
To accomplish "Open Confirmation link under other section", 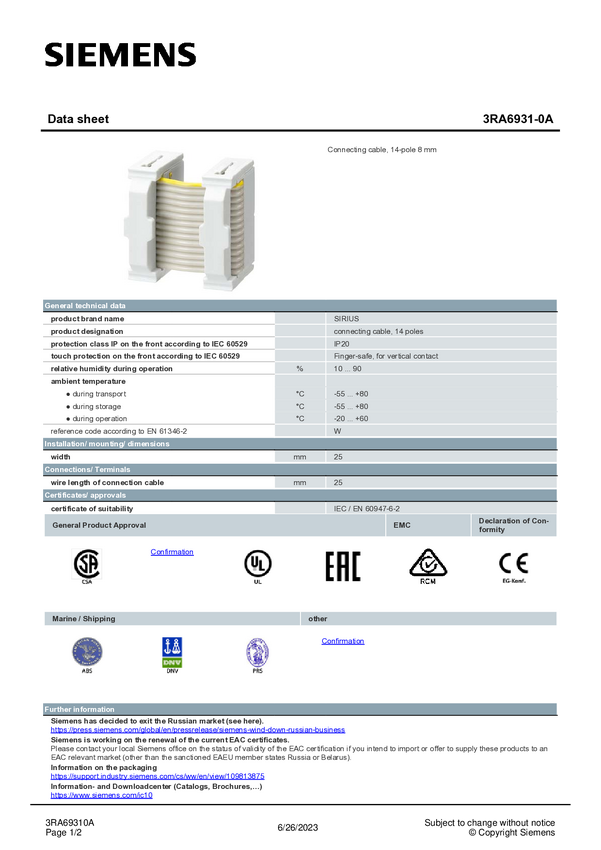I will [342, 641].
